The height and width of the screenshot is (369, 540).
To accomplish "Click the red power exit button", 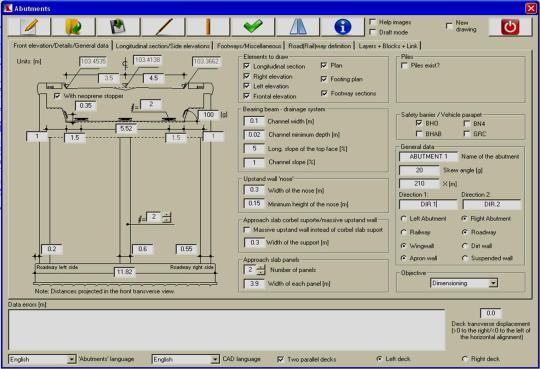I will pos(510,27).
